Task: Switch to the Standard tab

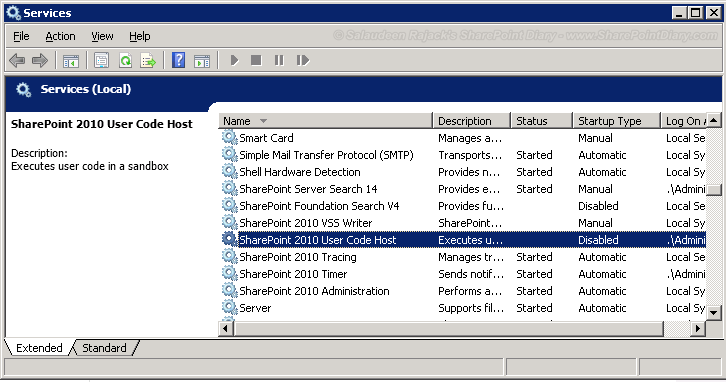Action: click(104, 348)
